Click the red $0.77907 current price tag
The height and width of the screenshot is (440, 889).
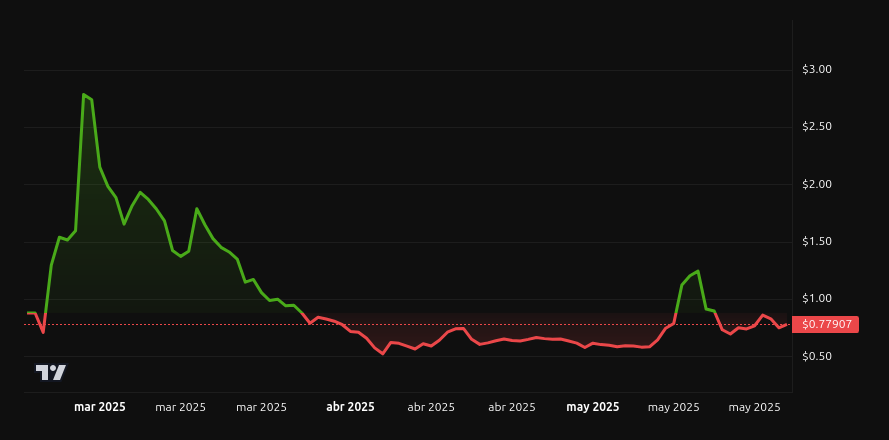click(x=826, y=325)
